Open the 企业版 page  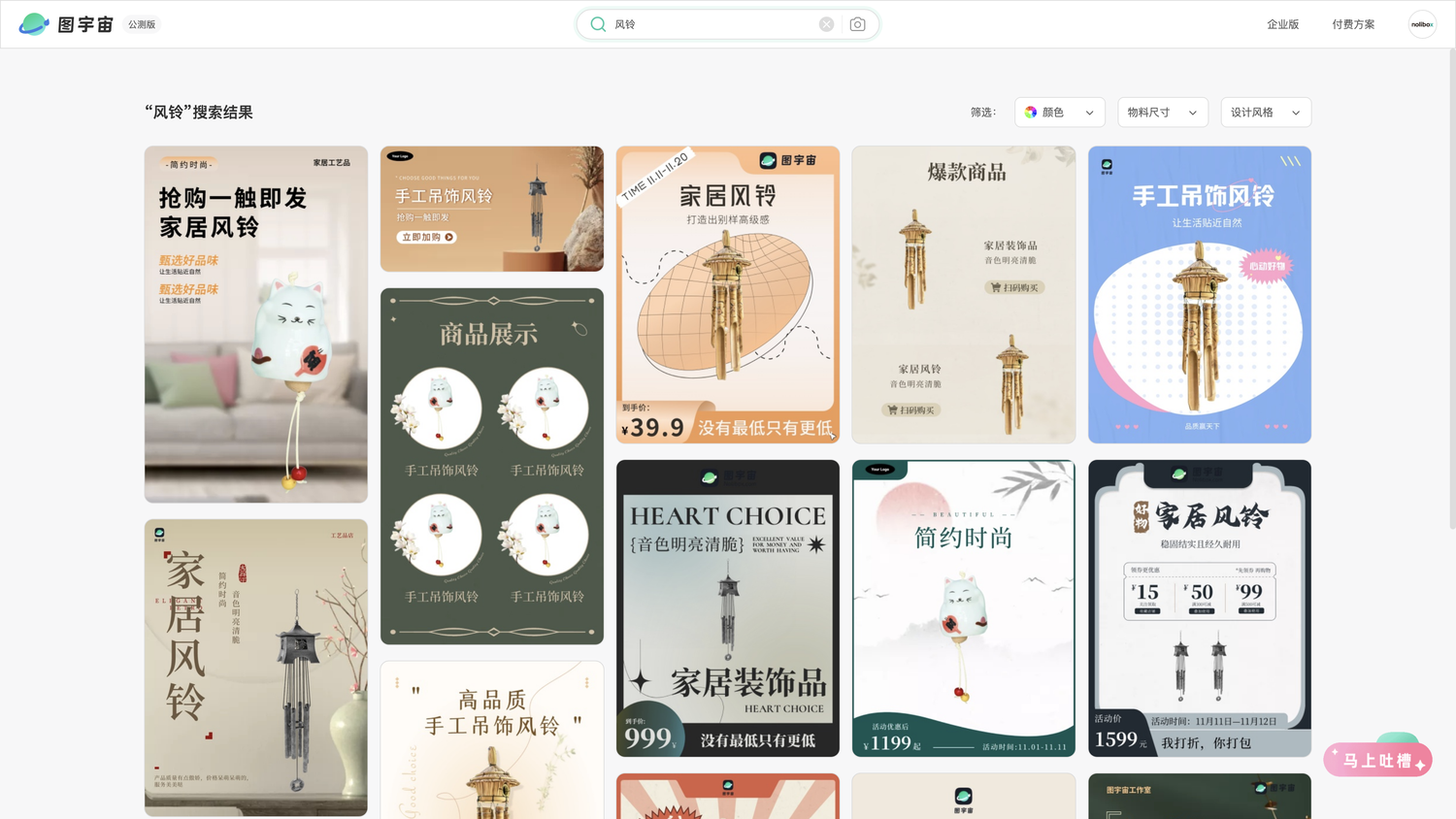coord(1282,24)
